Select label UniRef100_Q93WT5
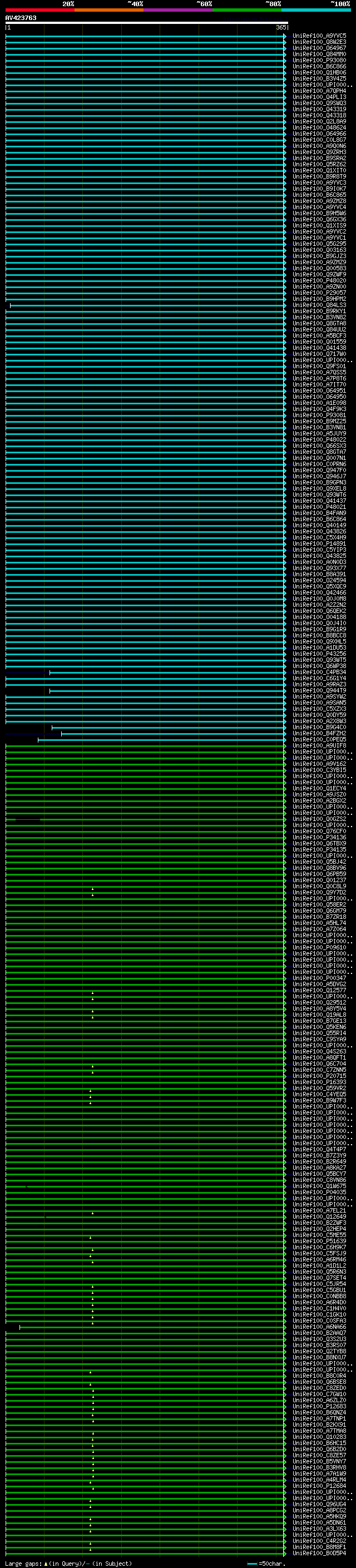The image size is (356, 1568). pyautogui.click(x=319, y=660)
